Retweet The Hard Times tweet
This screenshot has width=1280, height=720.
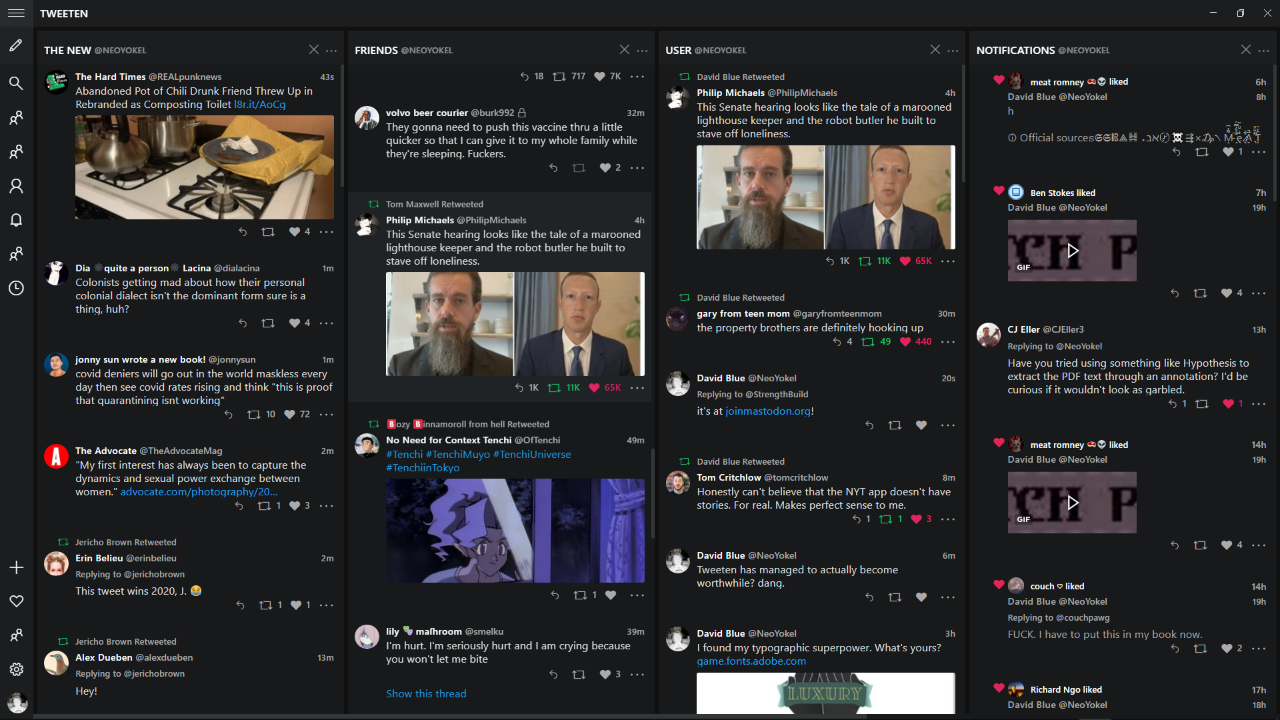coord(267,232)
